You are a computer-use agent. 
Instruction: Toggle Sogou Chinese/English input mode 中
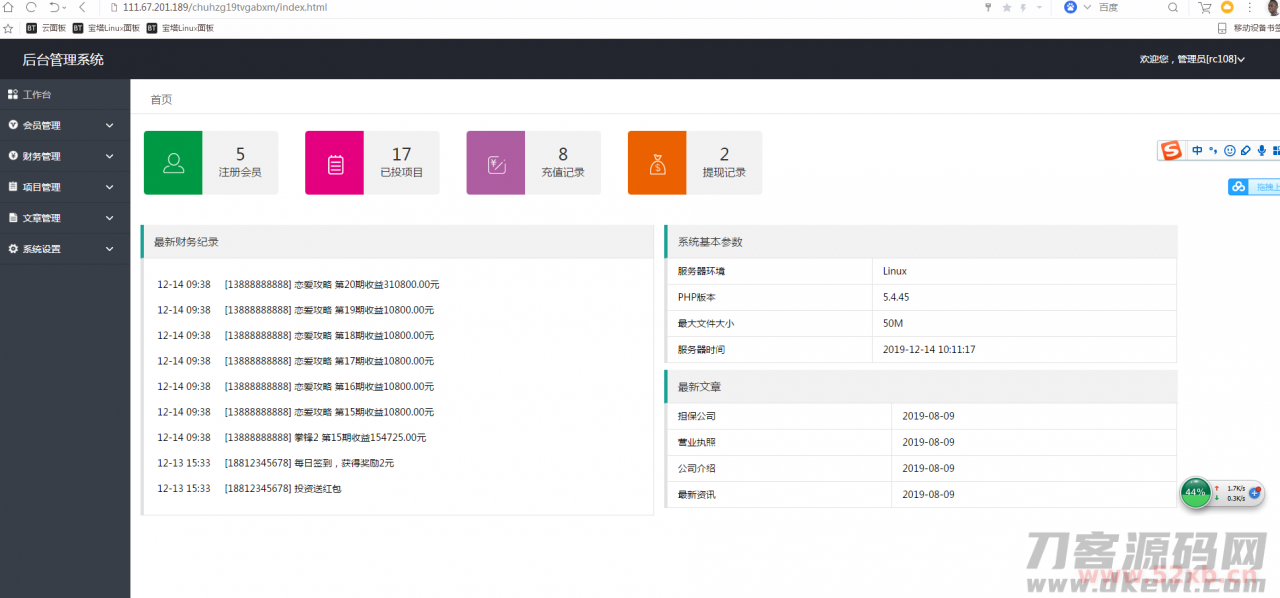click(x=1197, y=151)
